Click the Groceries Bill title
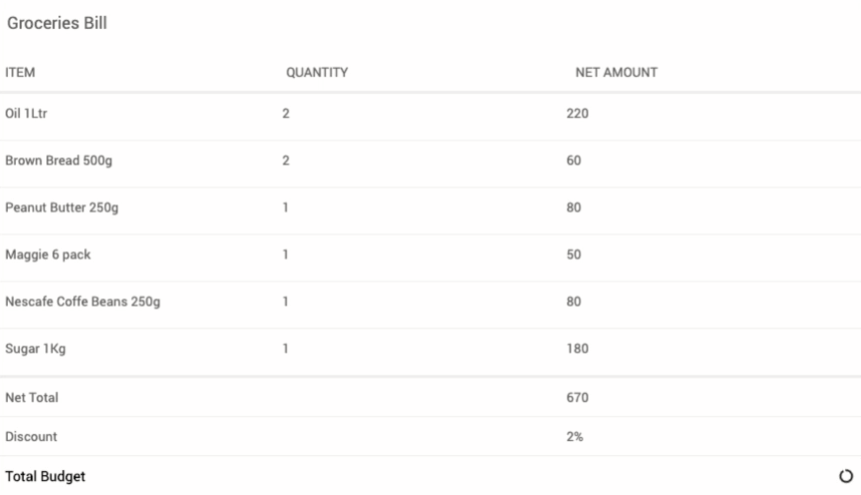Viewport: 861px width, 495px height. tap(57, 24)
